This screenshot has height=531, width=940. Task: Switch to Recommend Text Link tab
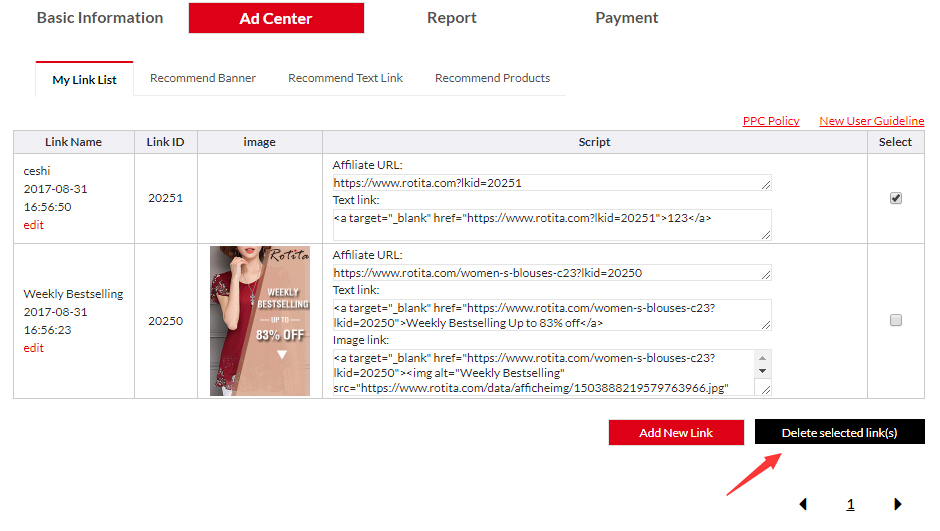tap(345, 78)
